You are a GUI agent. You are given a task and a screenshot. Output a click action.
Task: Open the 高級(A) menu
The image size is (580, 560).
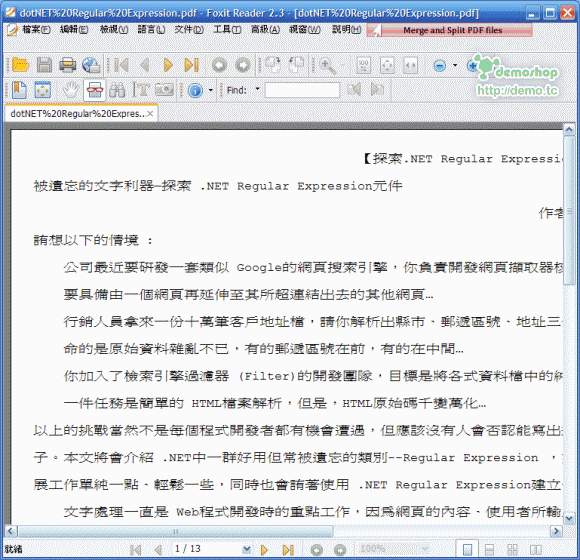pos(265,29)
